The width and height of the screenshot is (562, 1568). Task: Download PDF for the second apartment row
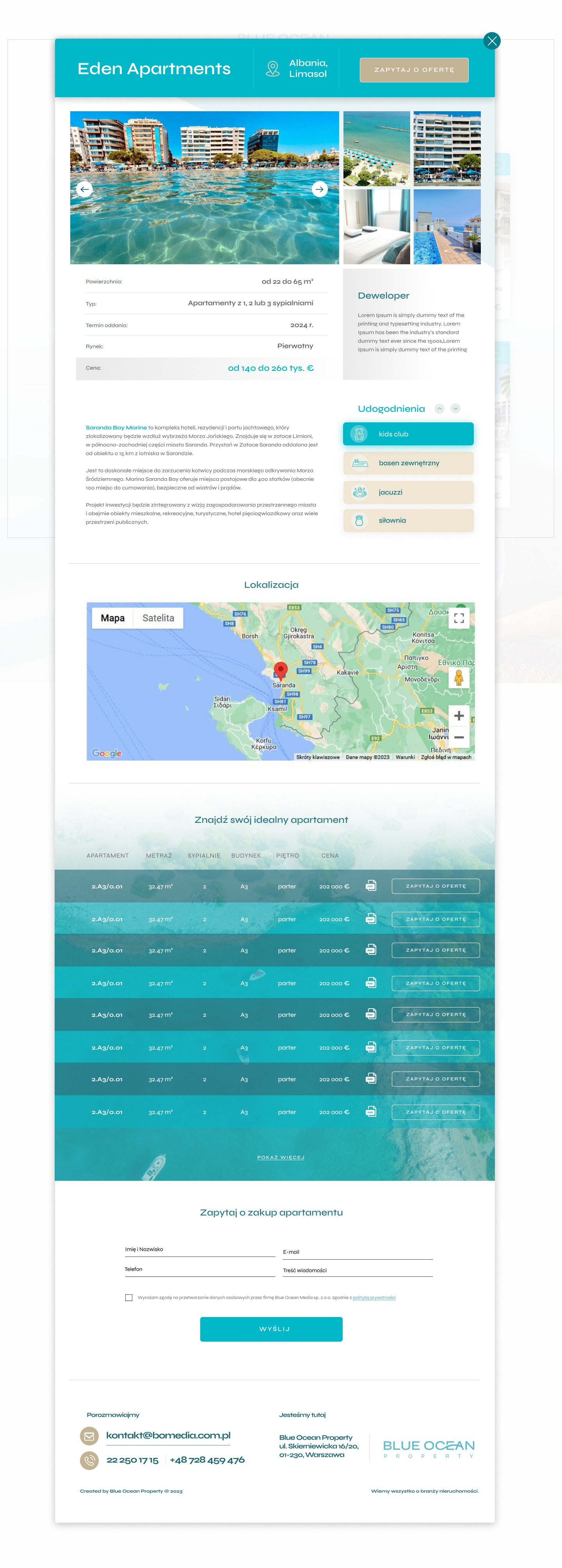pos(371,918)
